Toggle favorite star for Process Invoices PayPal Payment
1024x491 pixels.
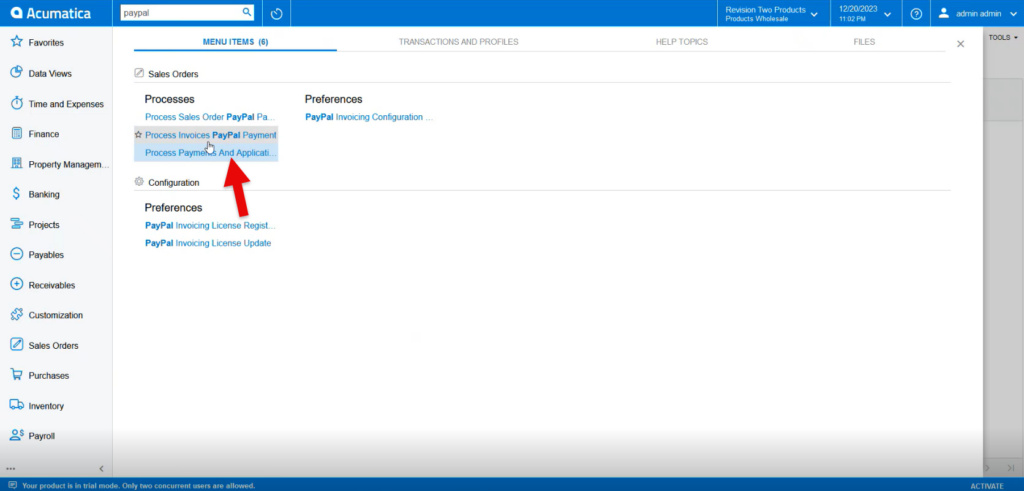tap(138, 135)
